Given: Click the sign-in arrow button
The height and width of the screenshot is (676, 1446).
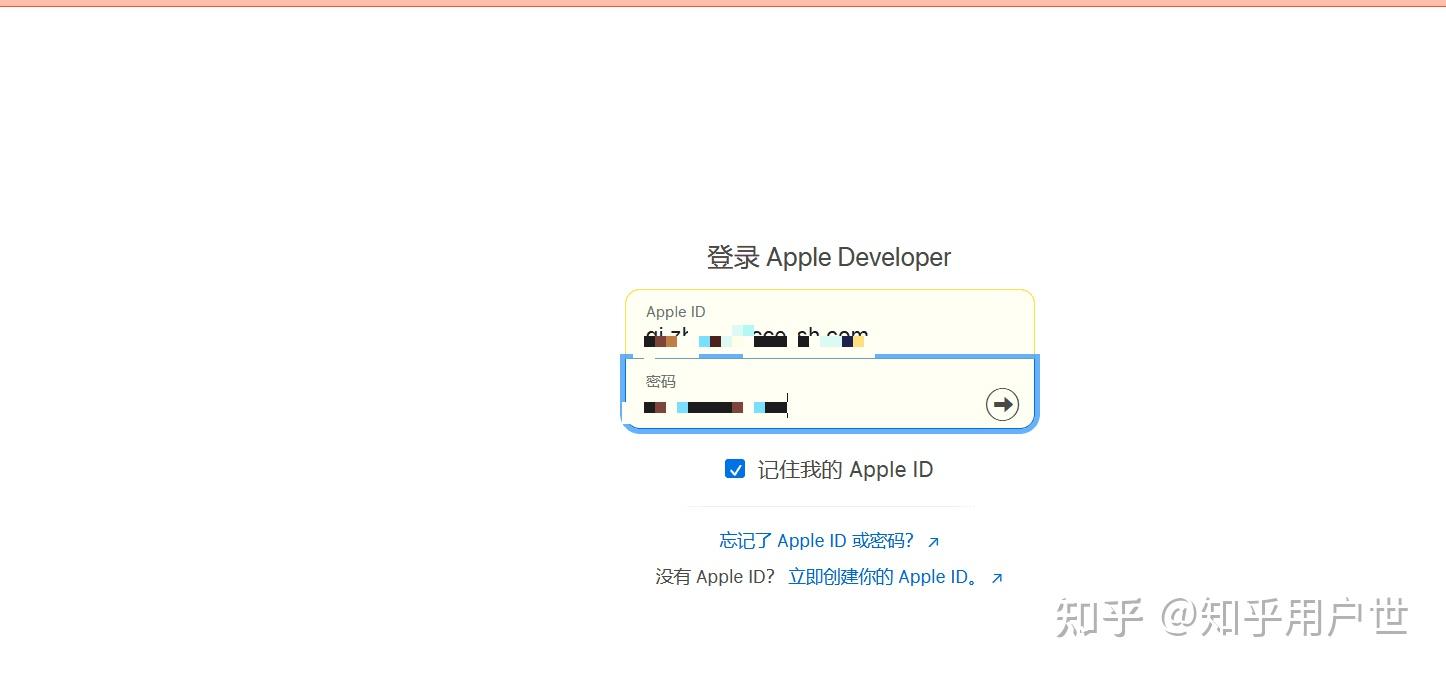Looking at the screenshot, I should [x=1002, y=404].
